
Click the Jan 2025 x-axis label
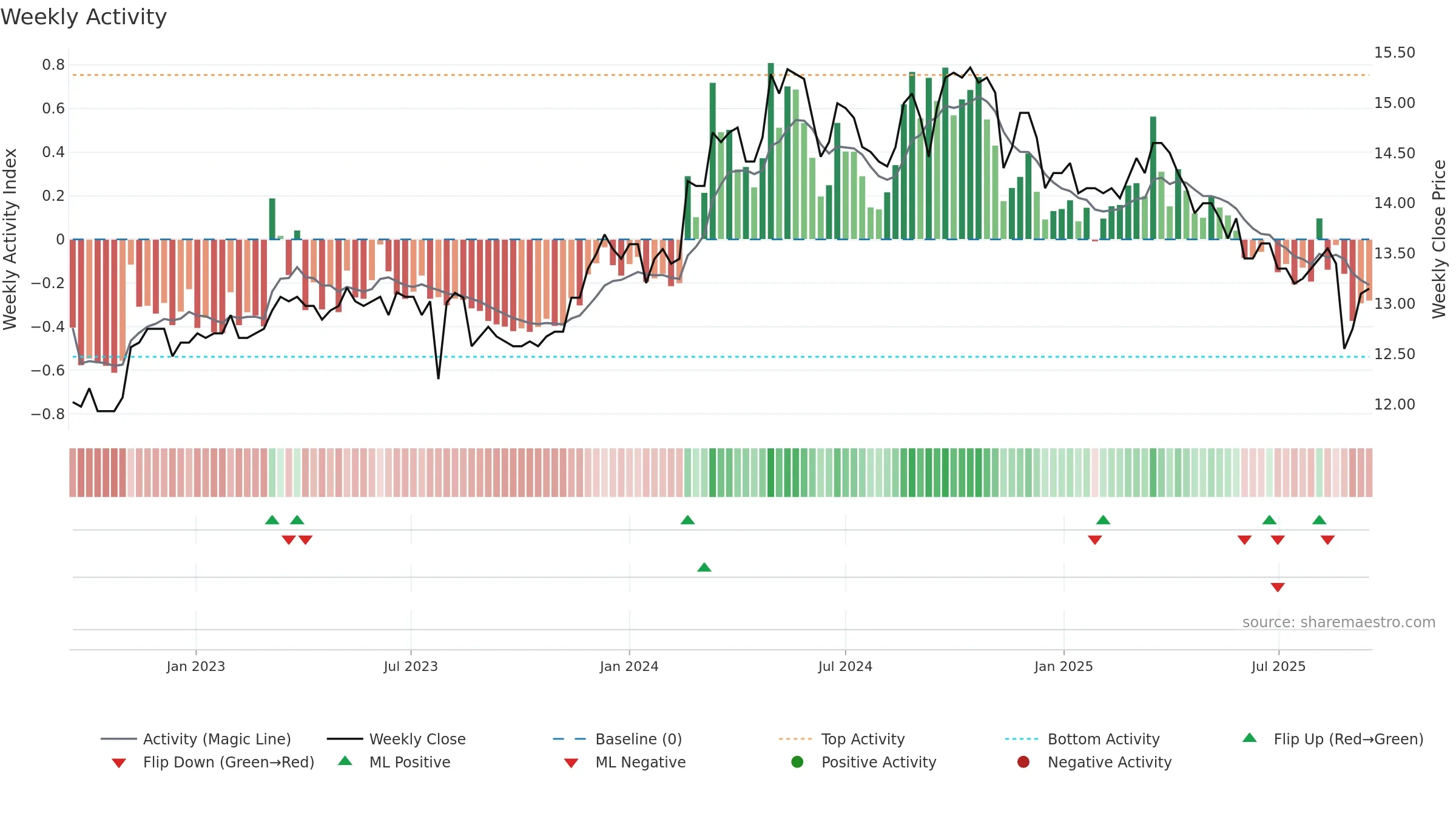point(1063,667)
